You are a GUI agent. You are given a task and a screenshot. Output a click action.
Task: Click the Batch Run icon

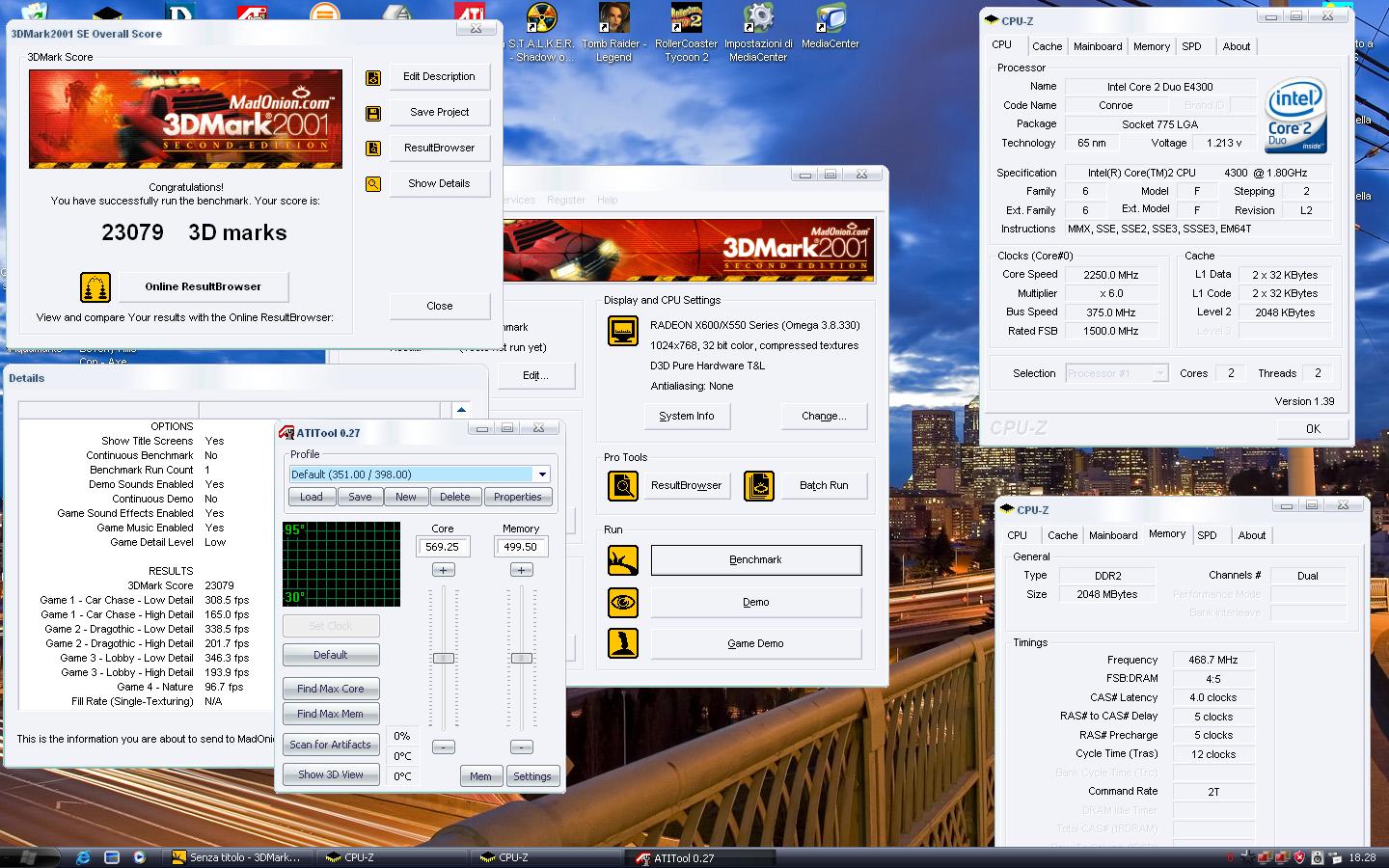[759, 486]
